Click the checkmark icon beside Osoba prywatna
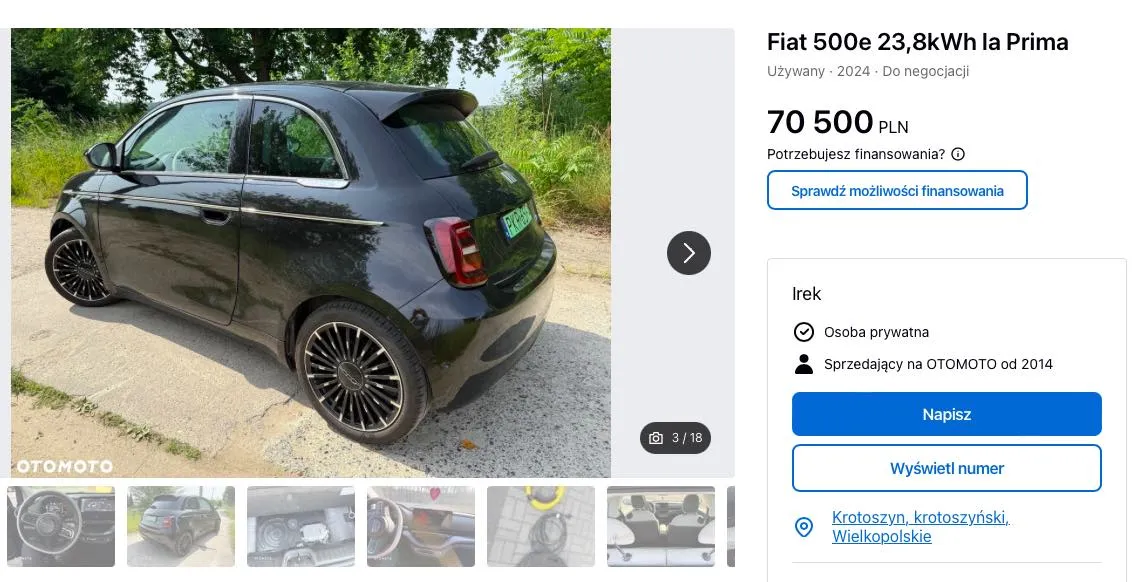The image size is (1137, 582). (804, 332)
